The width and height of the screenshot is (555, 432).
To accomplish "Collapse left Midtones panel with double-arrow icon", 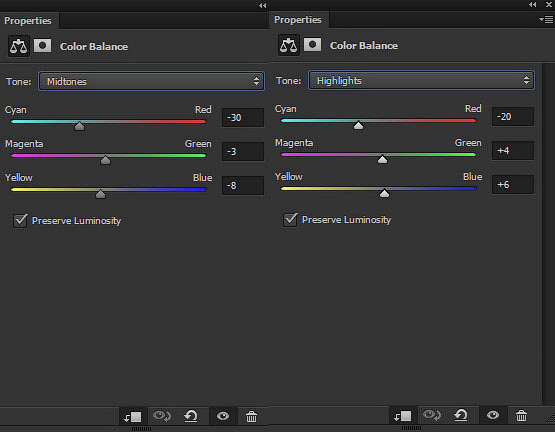I will coord(262,5).
